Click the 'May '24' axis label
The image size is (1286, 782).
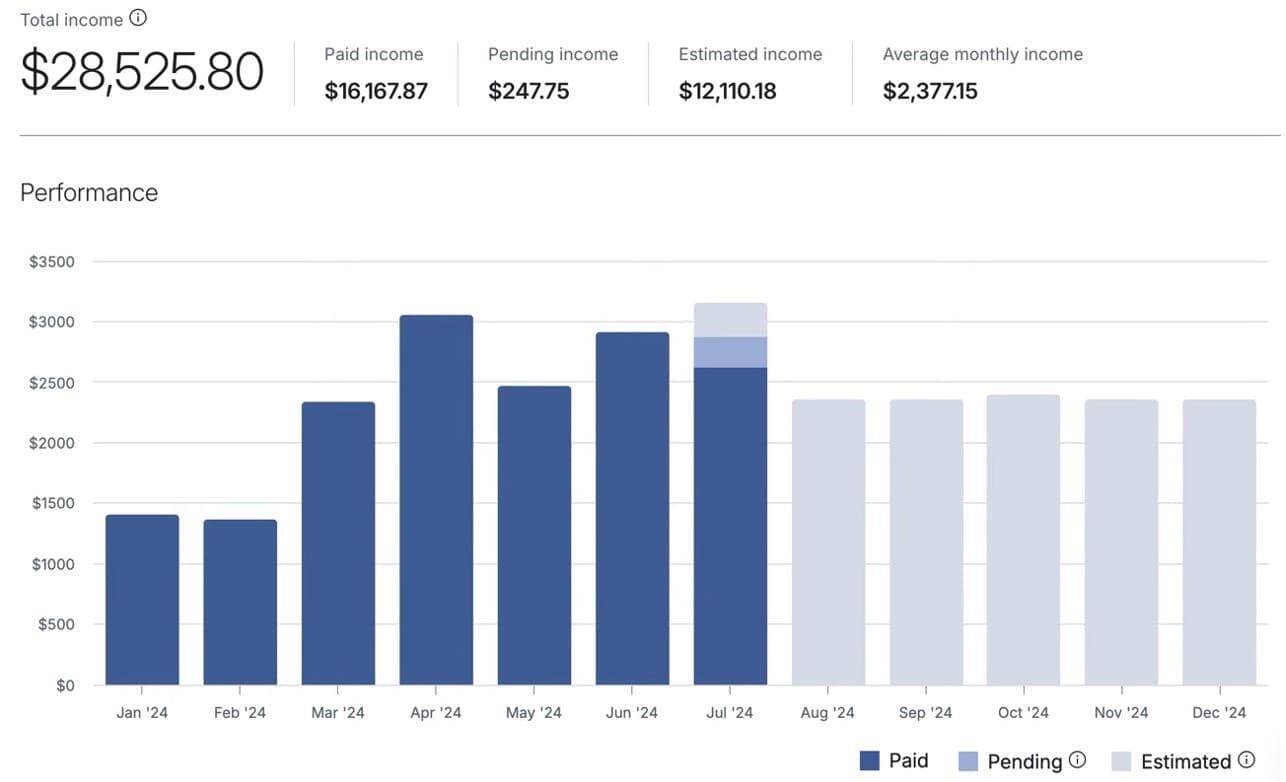pos(534,712)
